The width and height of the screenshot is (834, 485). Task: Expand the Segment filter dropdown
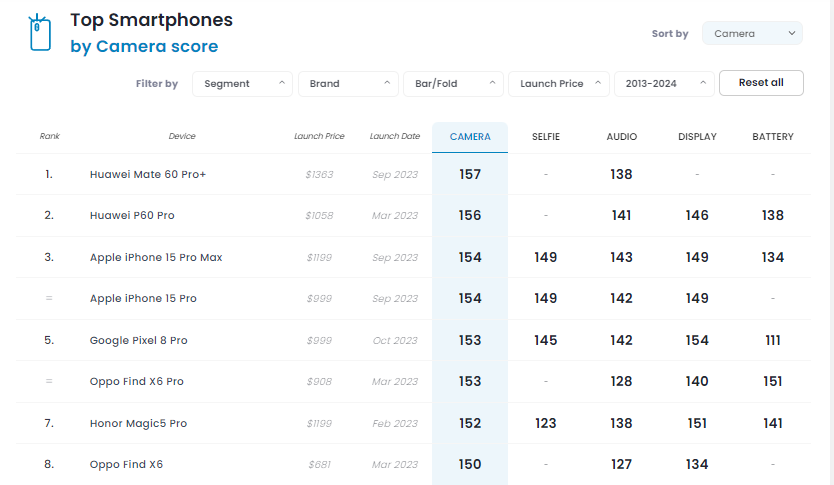point(243,83)
